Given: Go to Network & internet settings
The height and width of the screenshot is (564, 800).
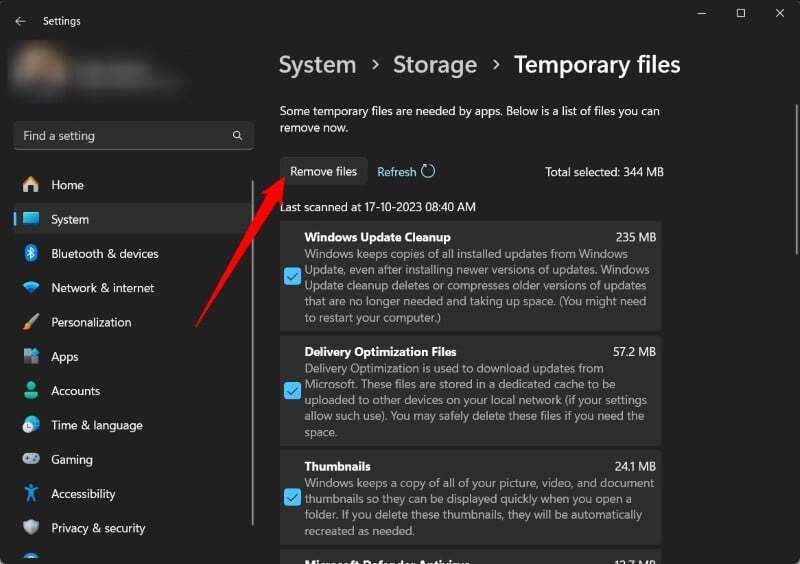Looking at the screenshot, I should click(x=133, y=287).
